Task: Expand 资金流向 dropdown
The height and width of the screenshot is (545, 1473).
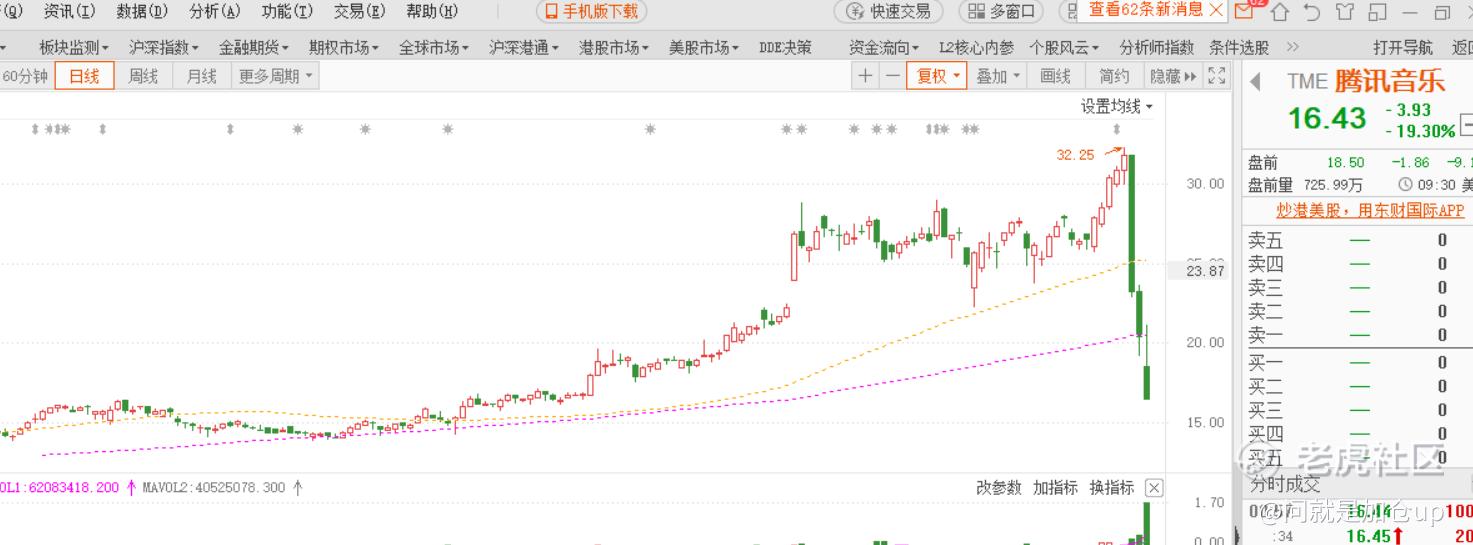Action: pyautogui.click(x=884, y=47)
